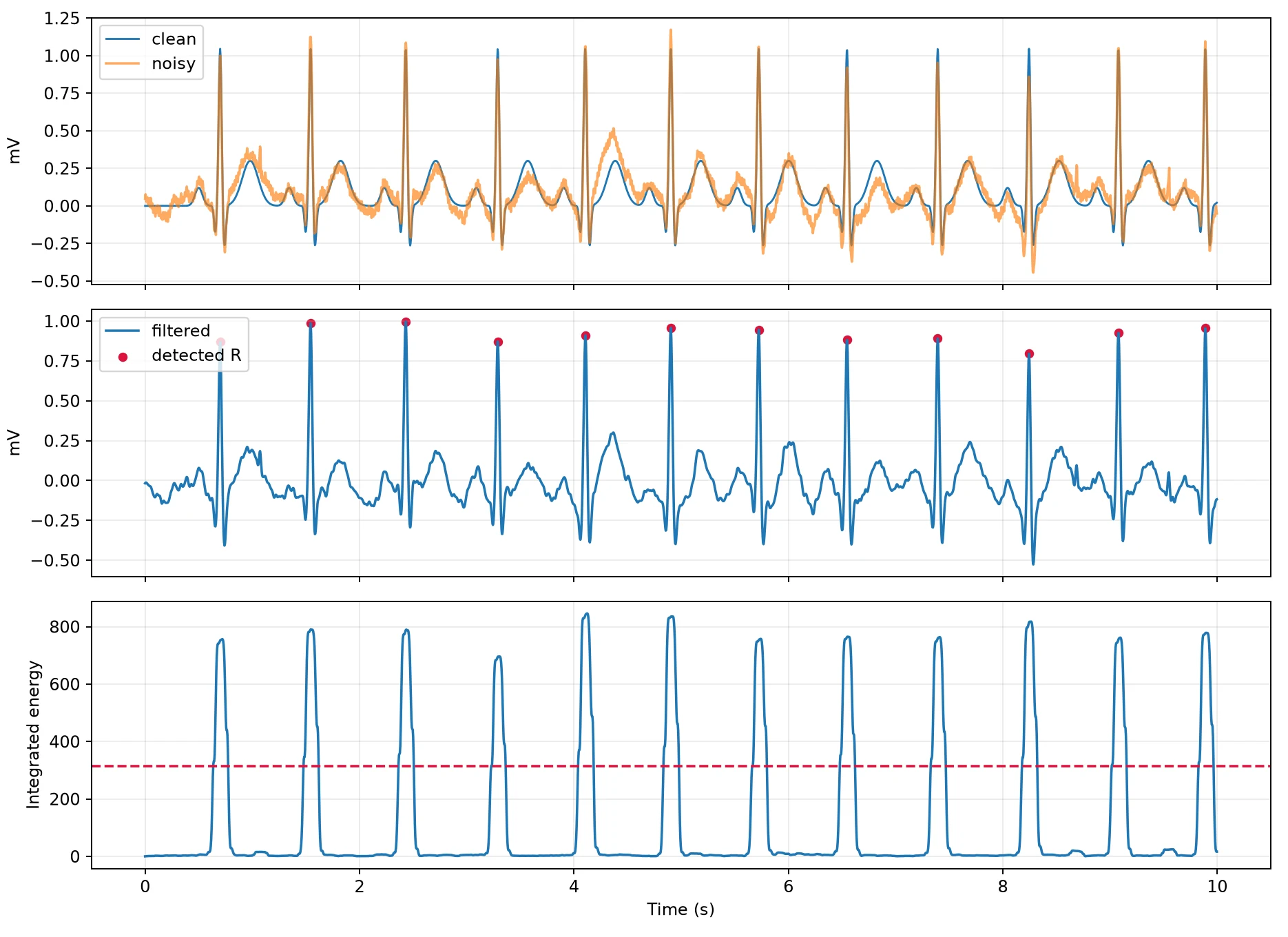
Task: Click the red dot sample beside 'detected R'
Action: pyautogui.click(x=123, y=357)
